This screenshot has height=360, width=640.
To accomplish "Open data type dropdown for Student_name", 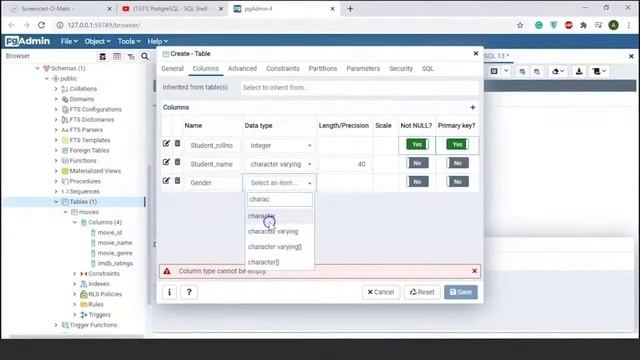I will (x=280, y=164).
